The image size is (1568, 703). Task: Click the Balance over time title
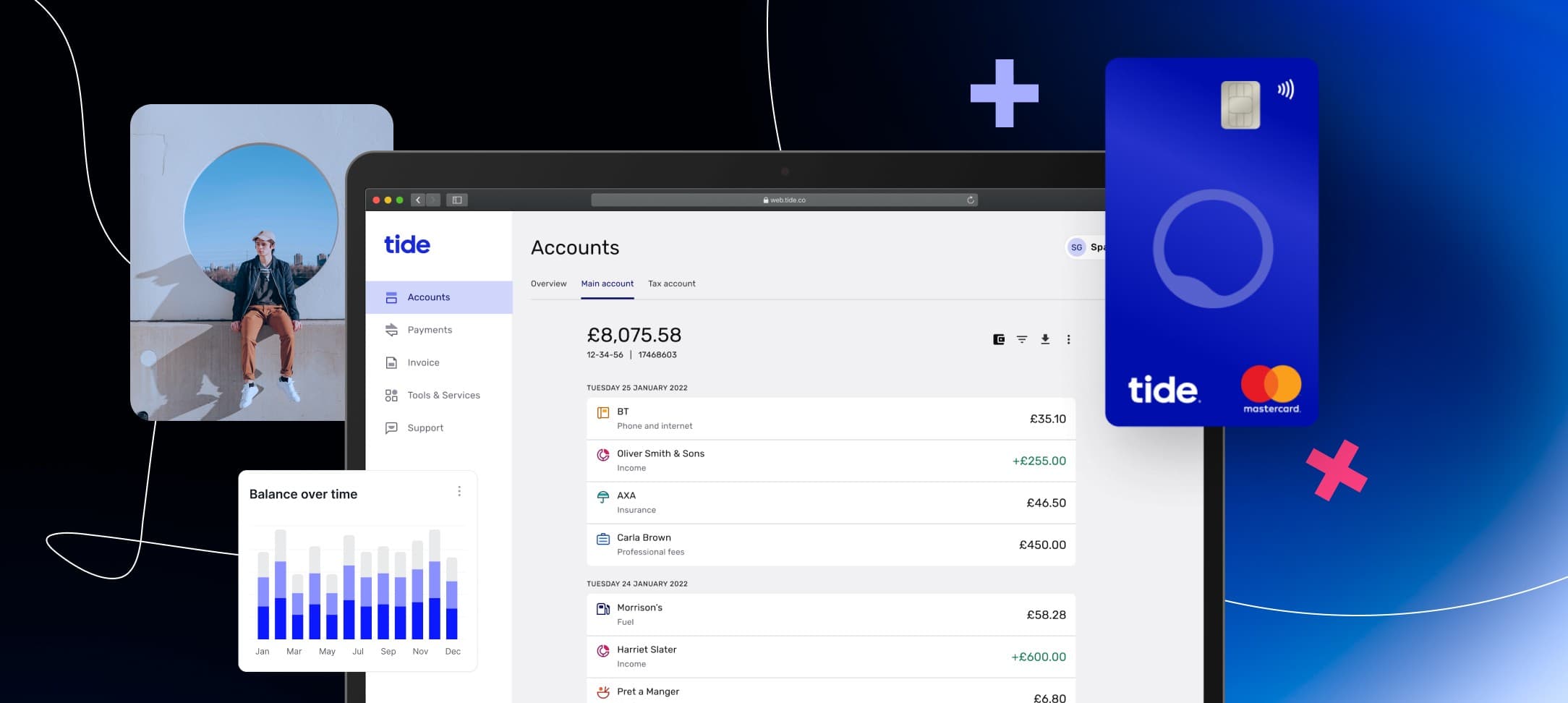tap(303, 494)
